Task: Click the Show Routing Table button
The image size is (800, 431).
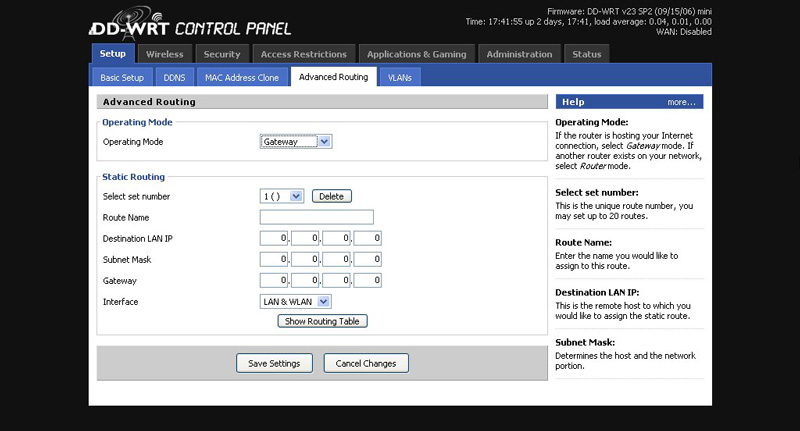Action: pyautogui.click(x=322, y=321)
